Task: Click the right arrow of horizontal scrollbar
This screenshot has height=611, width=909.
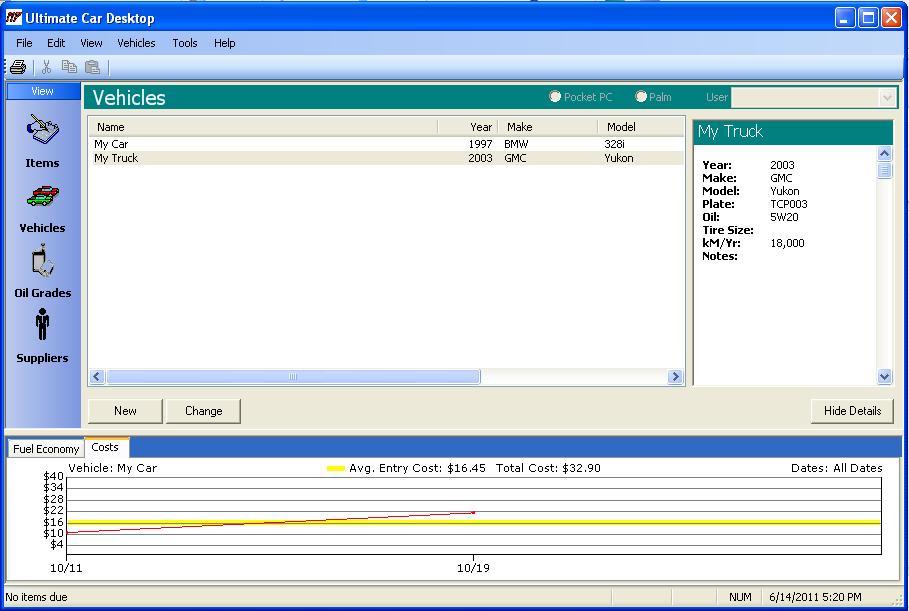Action: [675, 377]
